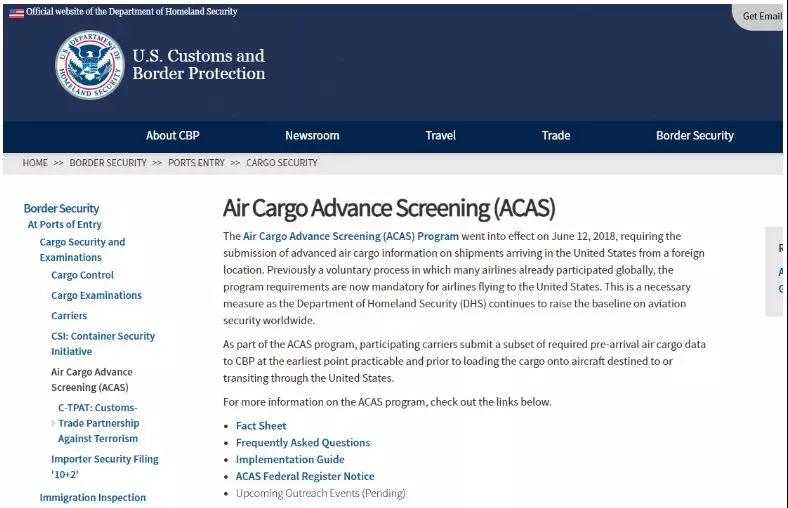Screen dimensions: 788x508
Task: Open Cargo Security and Examinations sidebar link
Action: tap(82, 250)
